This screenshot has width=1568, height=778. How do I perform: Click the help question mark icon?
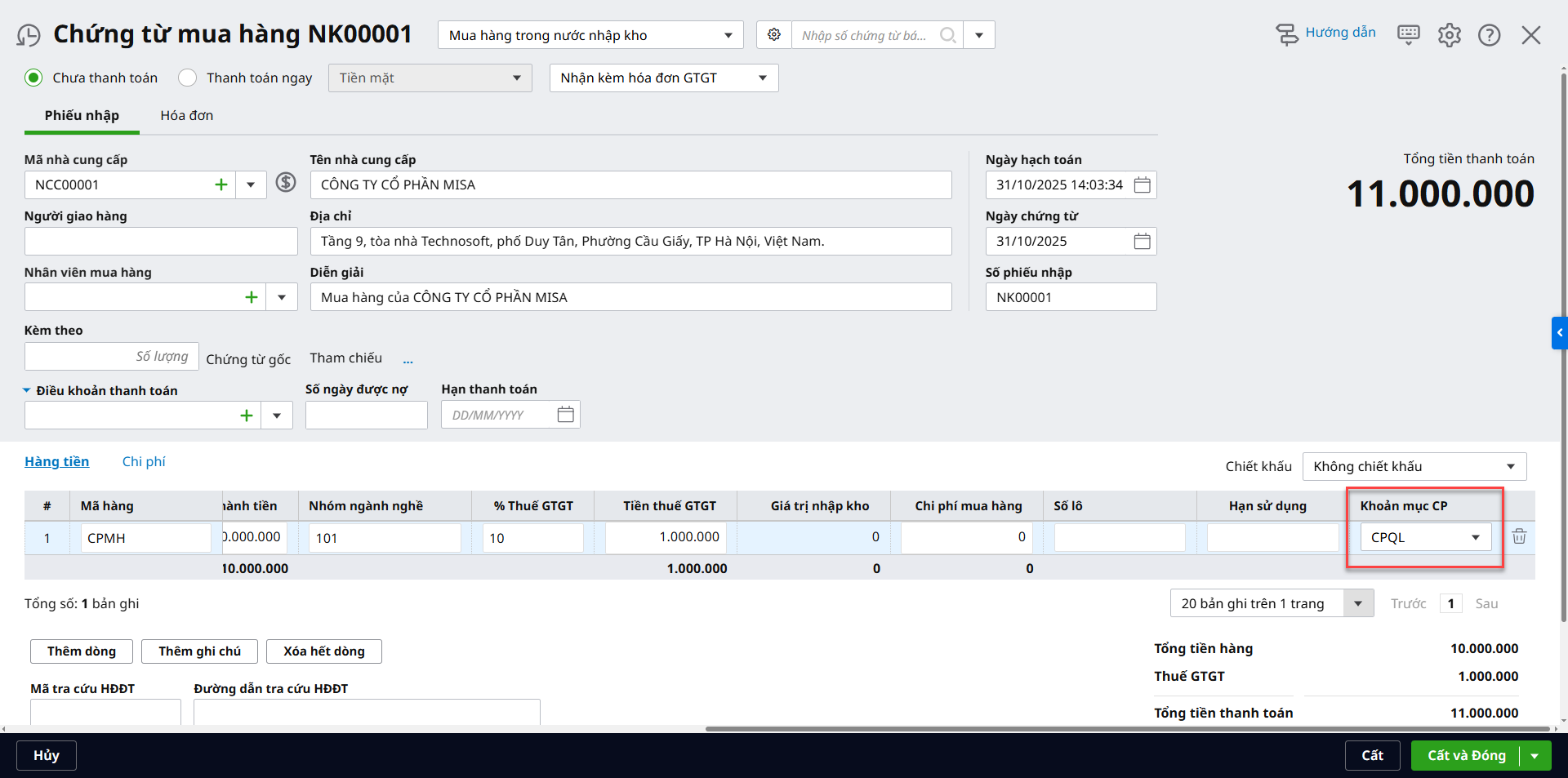click(1489, 35)
